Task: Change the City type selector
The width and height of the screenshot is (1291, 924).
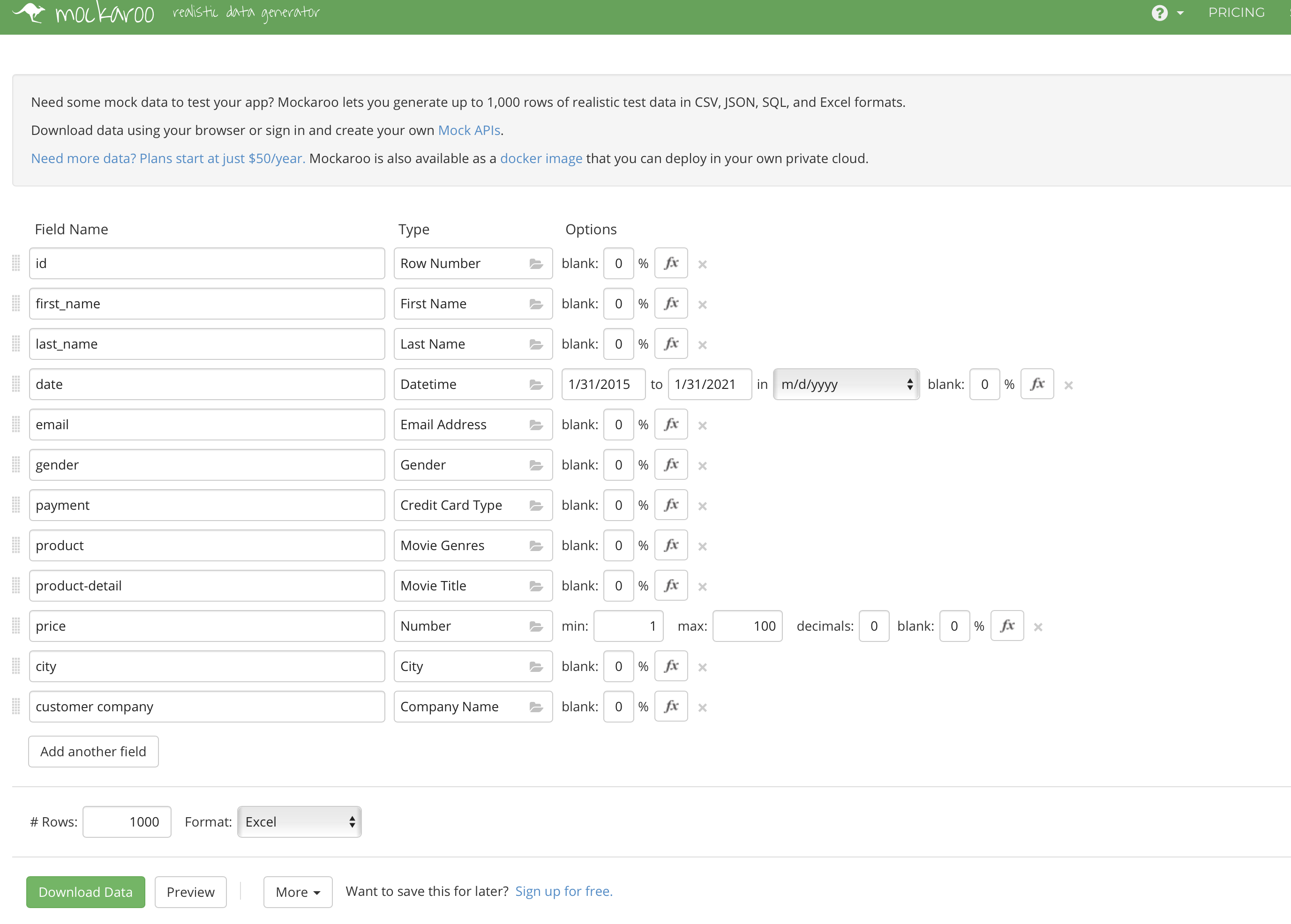Action: point(473,666)
